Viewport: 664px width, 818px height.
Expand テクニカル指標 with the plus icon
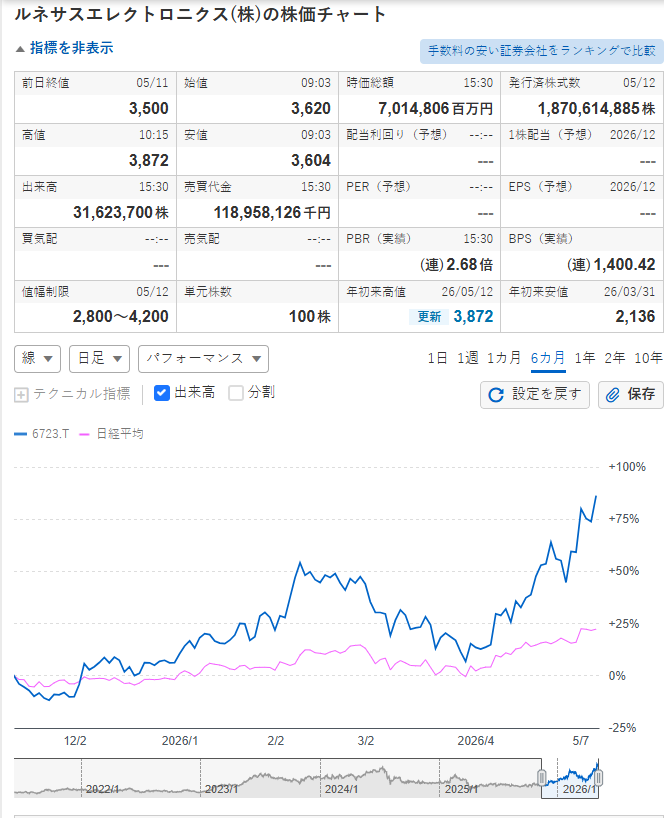(21, 395)
